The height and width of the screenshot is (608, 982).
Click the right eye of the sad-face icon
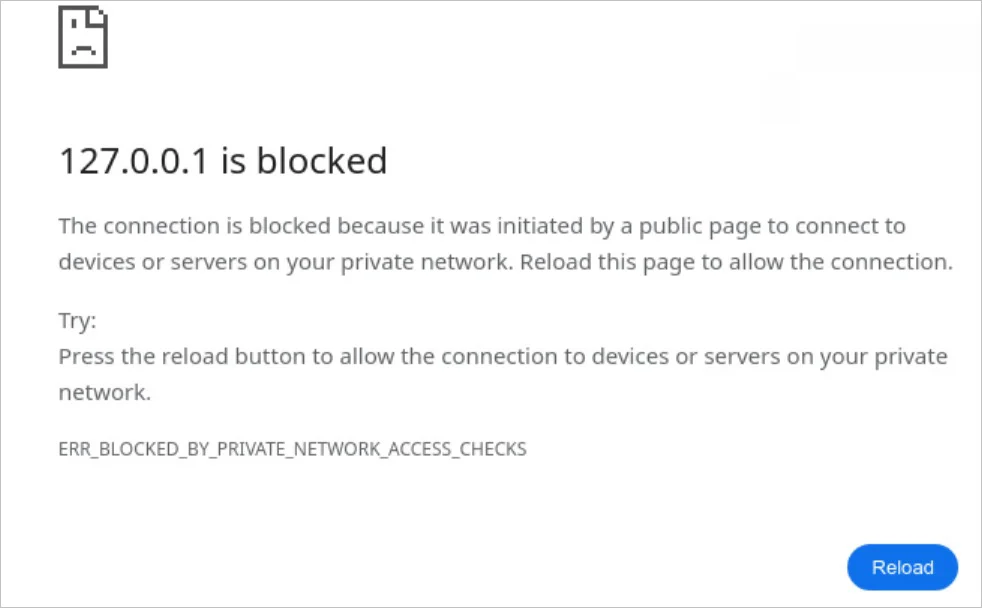tap(100, 12)
